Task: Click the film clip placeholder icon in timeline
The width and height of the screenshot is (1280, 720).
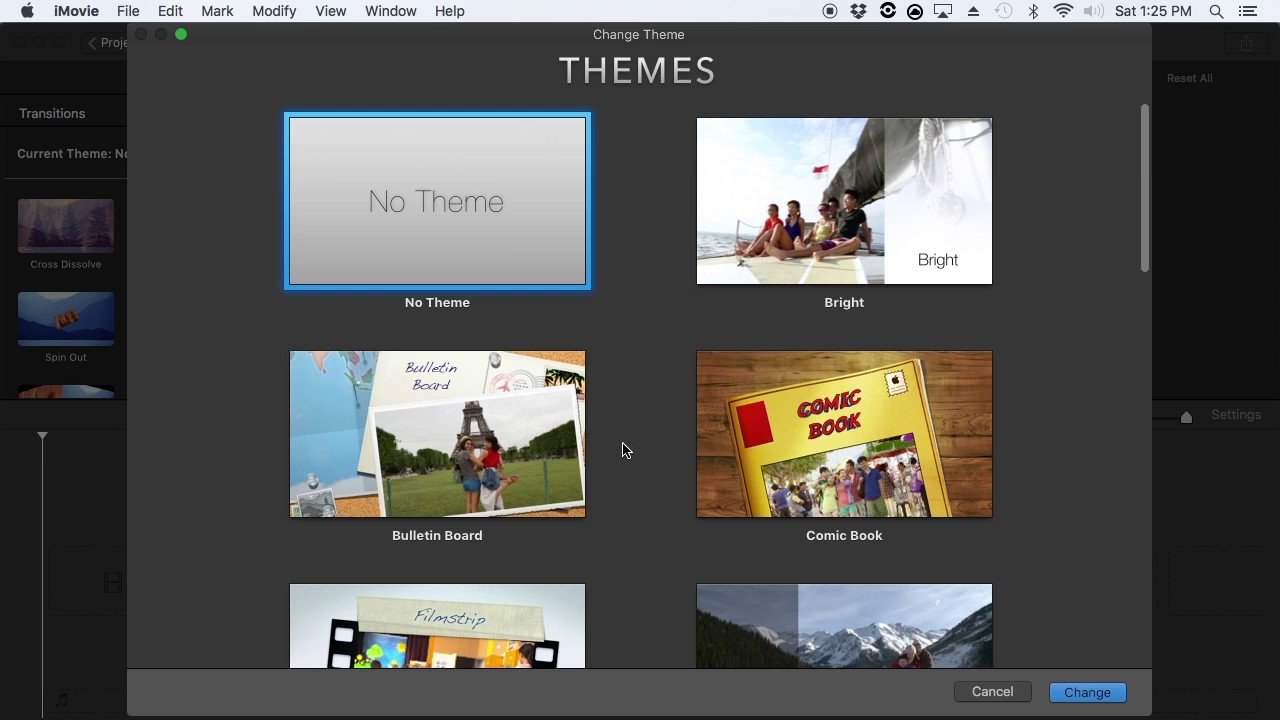Action: [x=113, y=583]
